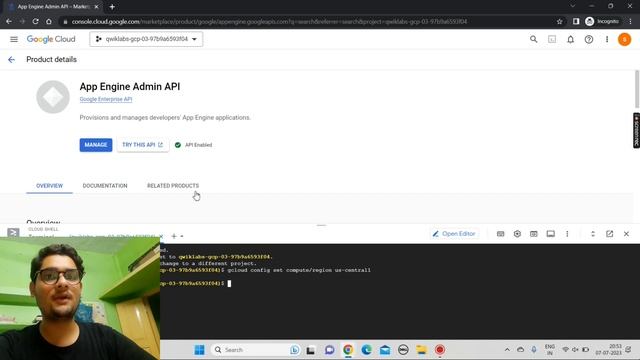The width and height of the screenshot is (640, 360).
Task: Click the browser back button
Action: (9, 21)
